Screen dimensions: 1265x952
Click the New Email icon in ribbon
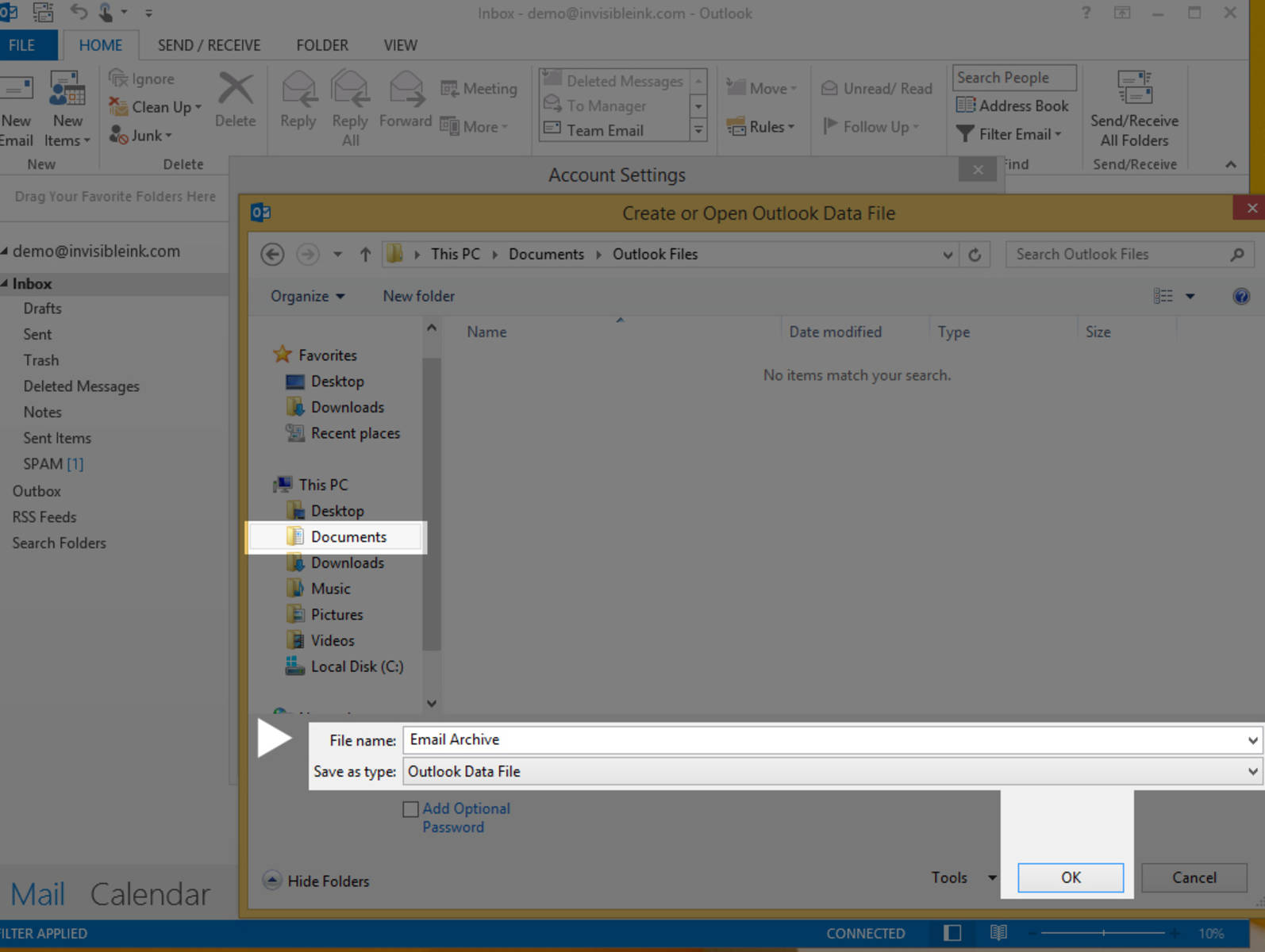pyautogui.click(x=16, y=89)
